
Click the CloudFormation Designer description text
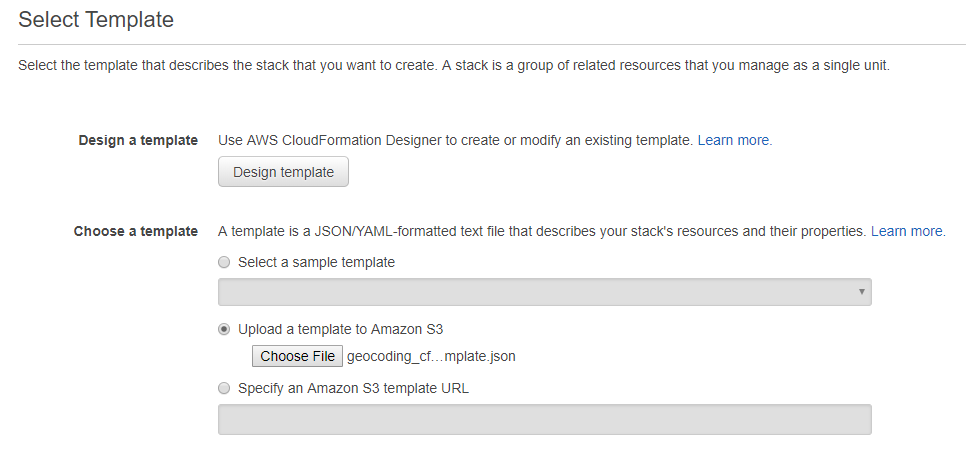[456, 140]
